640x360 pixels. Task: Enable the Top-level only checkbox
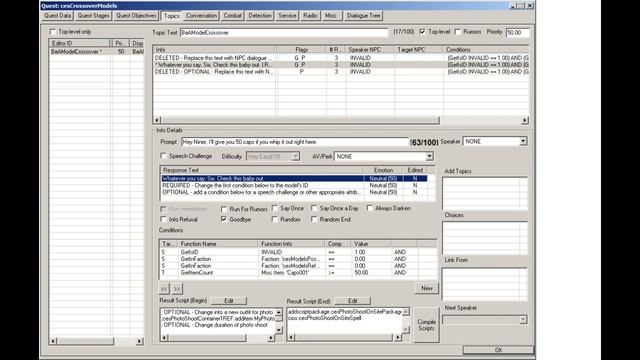pos(52,31)
